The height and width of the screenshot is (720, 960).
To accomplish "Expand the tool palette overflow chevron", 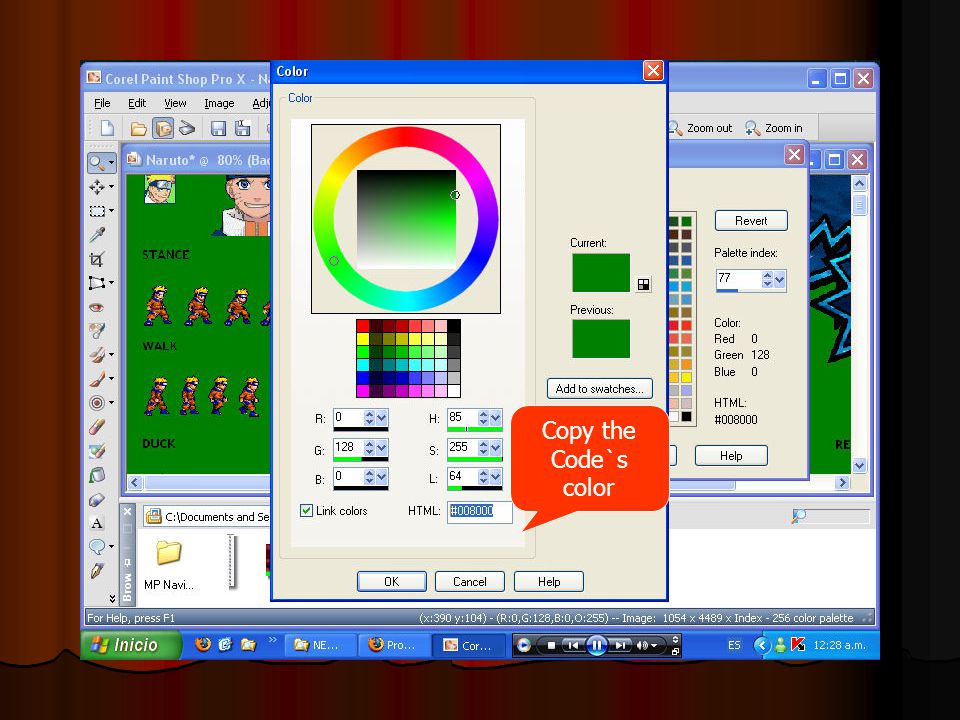I will [x=112, y=598].
